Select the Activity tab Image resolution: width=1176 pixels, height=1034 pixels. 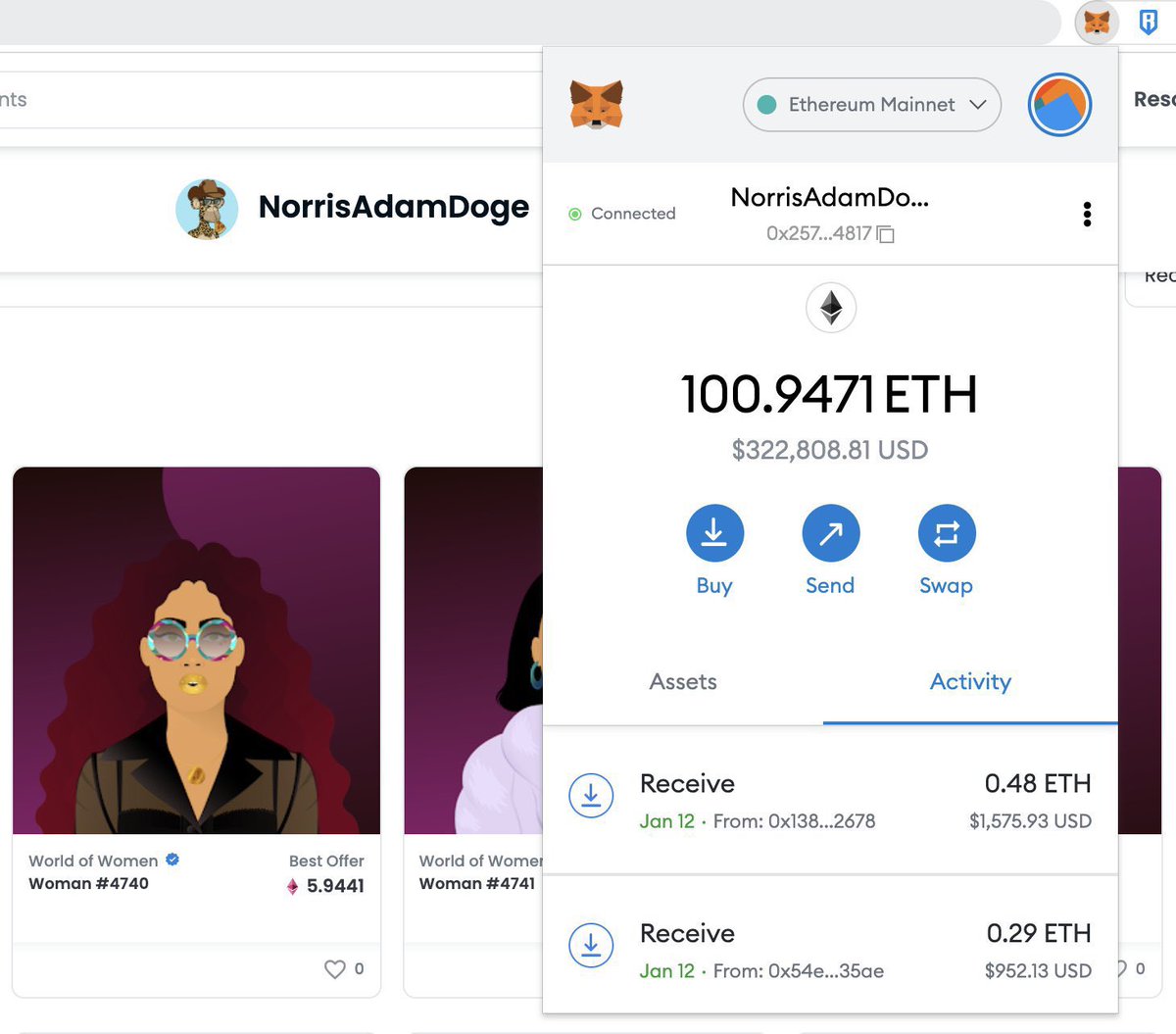[970, 681]
